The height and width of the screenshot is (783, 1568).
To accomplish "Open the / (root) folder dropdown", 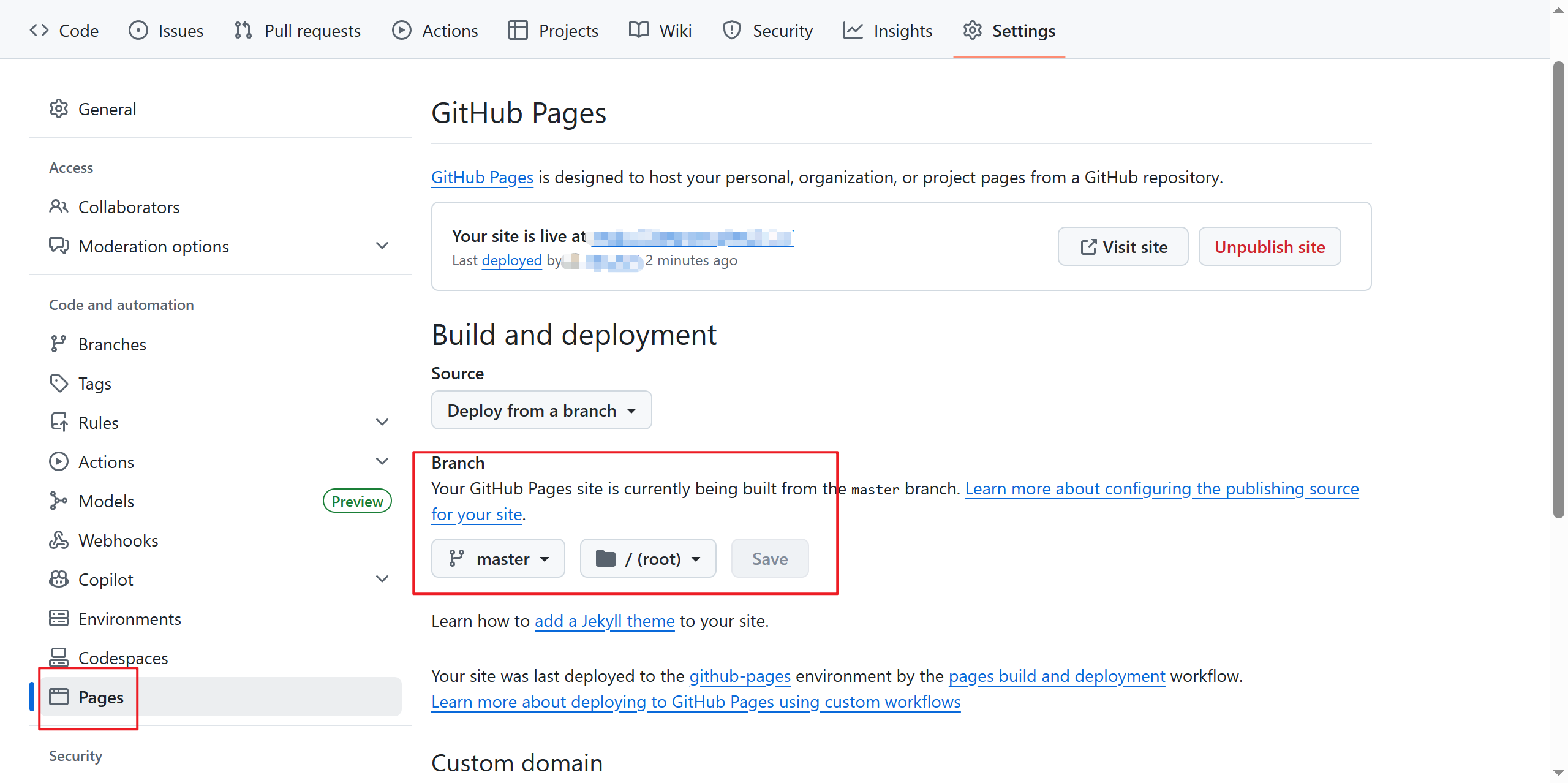I will tap(648, 558).
